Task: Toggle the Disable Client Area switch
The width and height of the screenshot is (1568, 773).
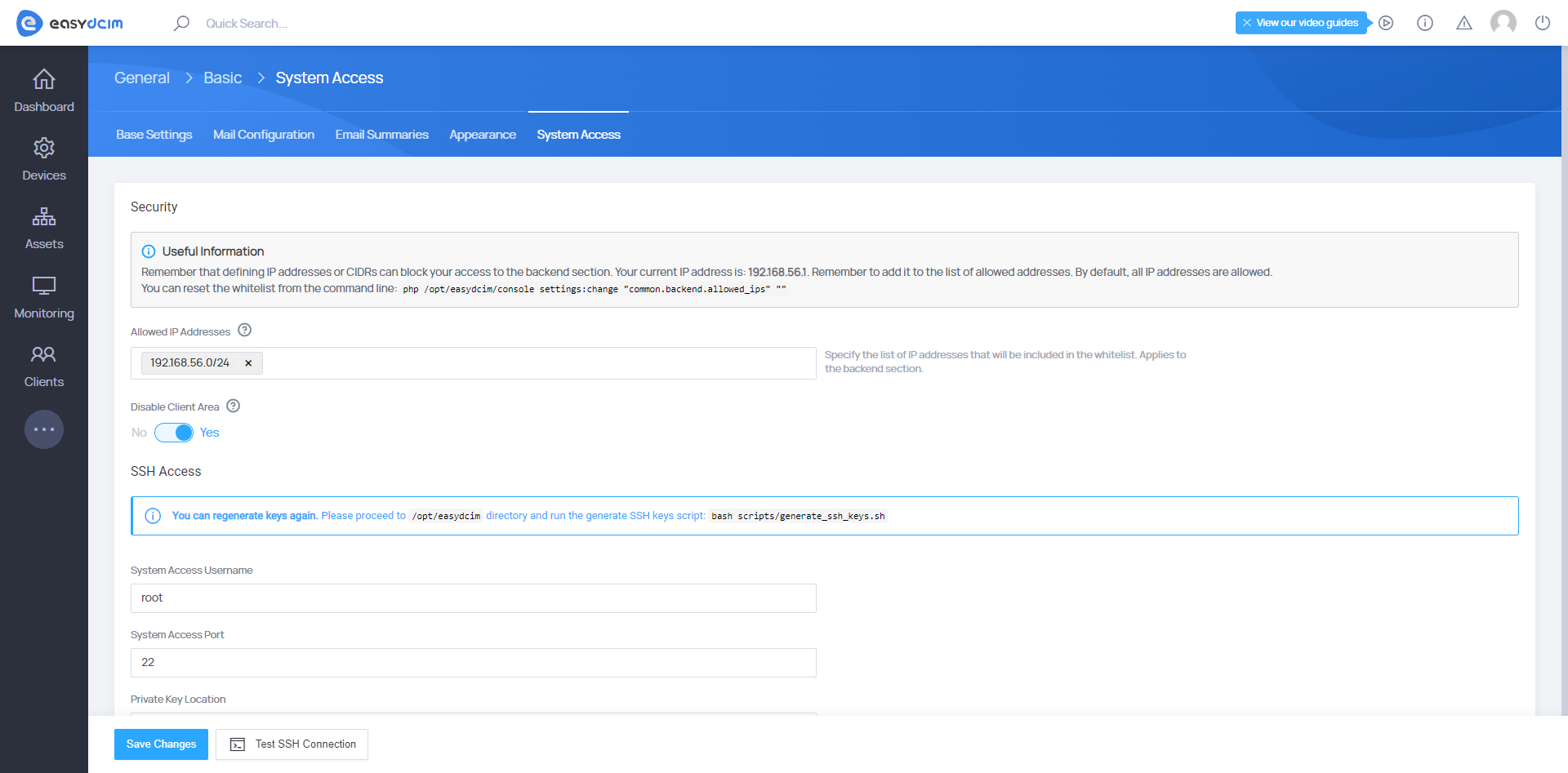Action: tap(174, 433)
